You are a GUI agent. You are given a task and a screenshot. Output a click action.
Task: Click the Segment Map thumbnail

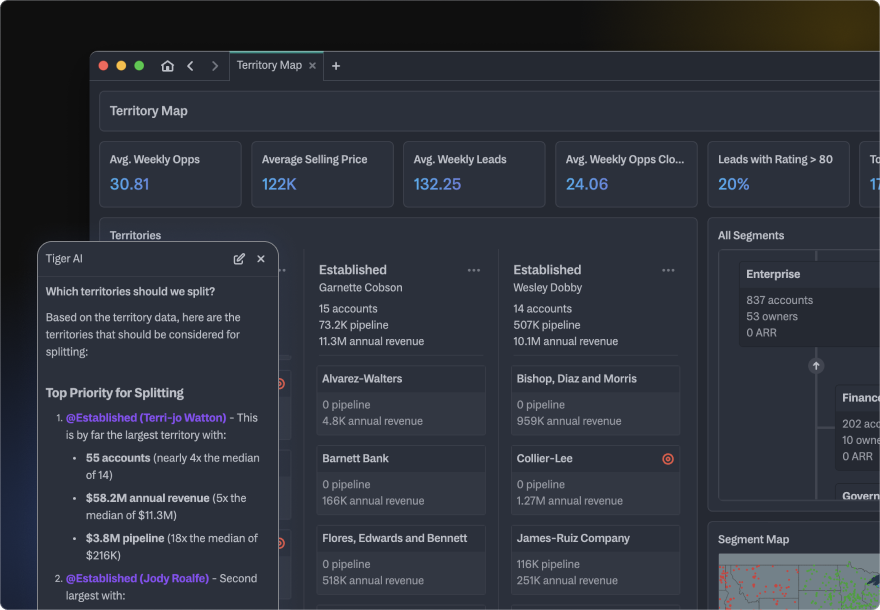799,581
